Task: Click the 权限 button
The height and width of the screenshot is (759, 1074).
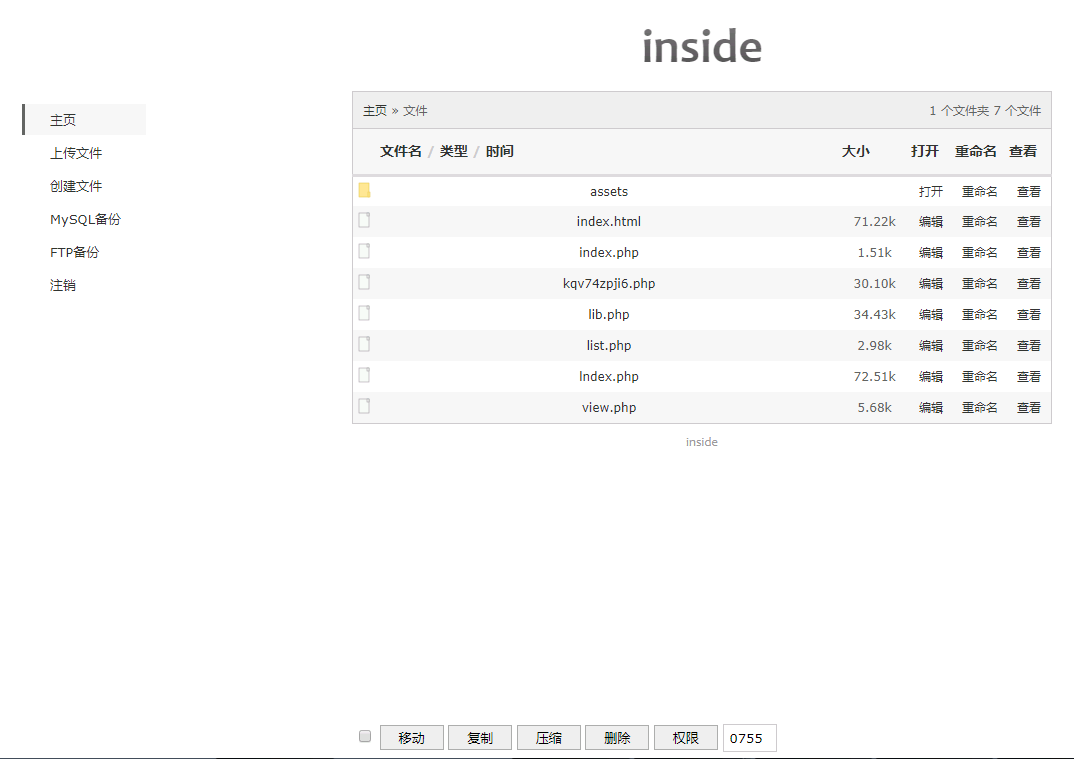Action: coord(685,738)
